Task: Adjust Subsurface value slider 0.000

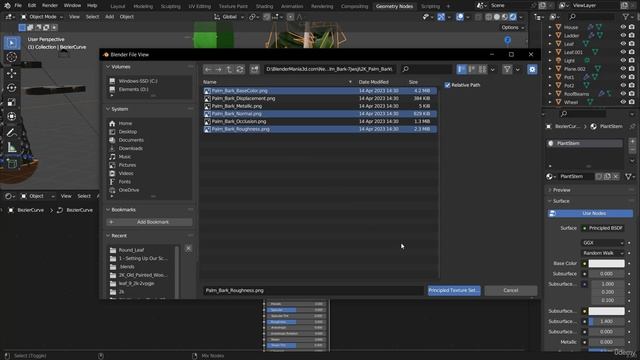Action: pos(606,274)
